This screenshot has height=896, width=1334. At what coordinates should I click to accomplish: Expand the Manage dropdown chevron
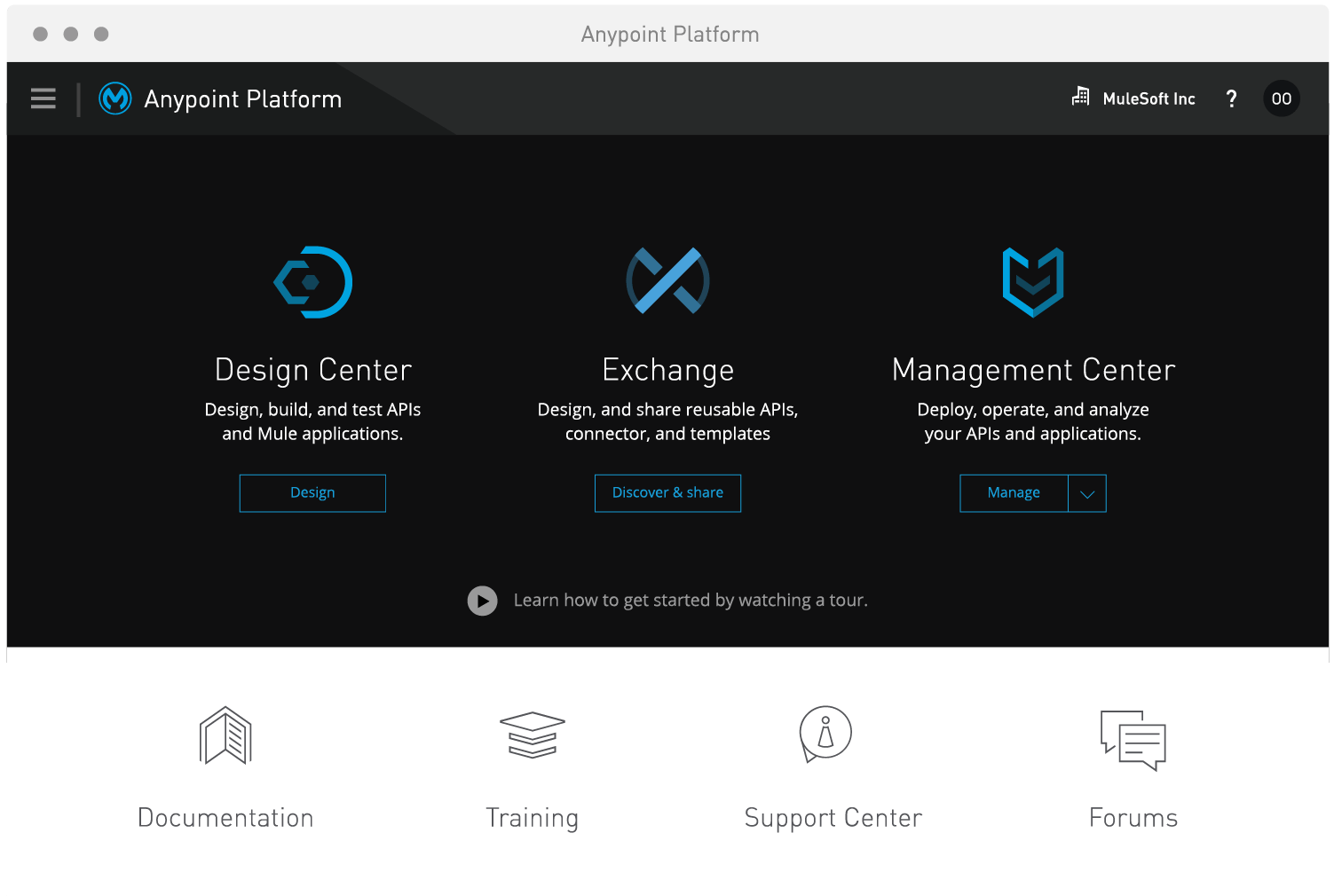point(1086,493)
